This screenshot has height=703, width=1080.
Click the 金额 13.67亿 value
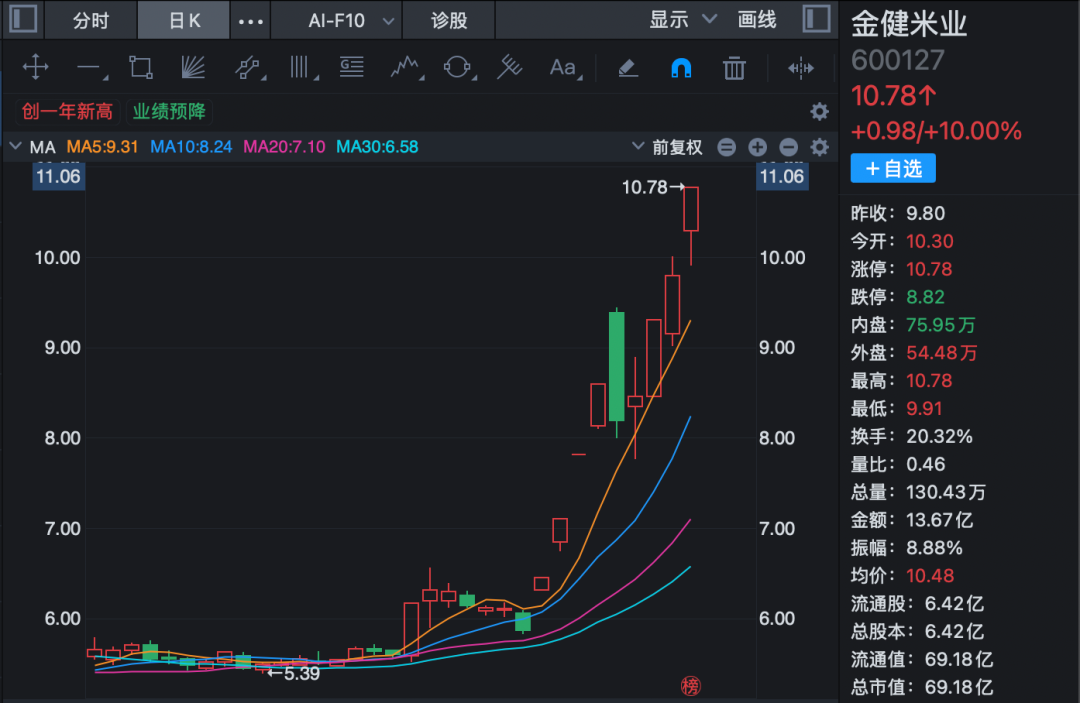[939, 520]
